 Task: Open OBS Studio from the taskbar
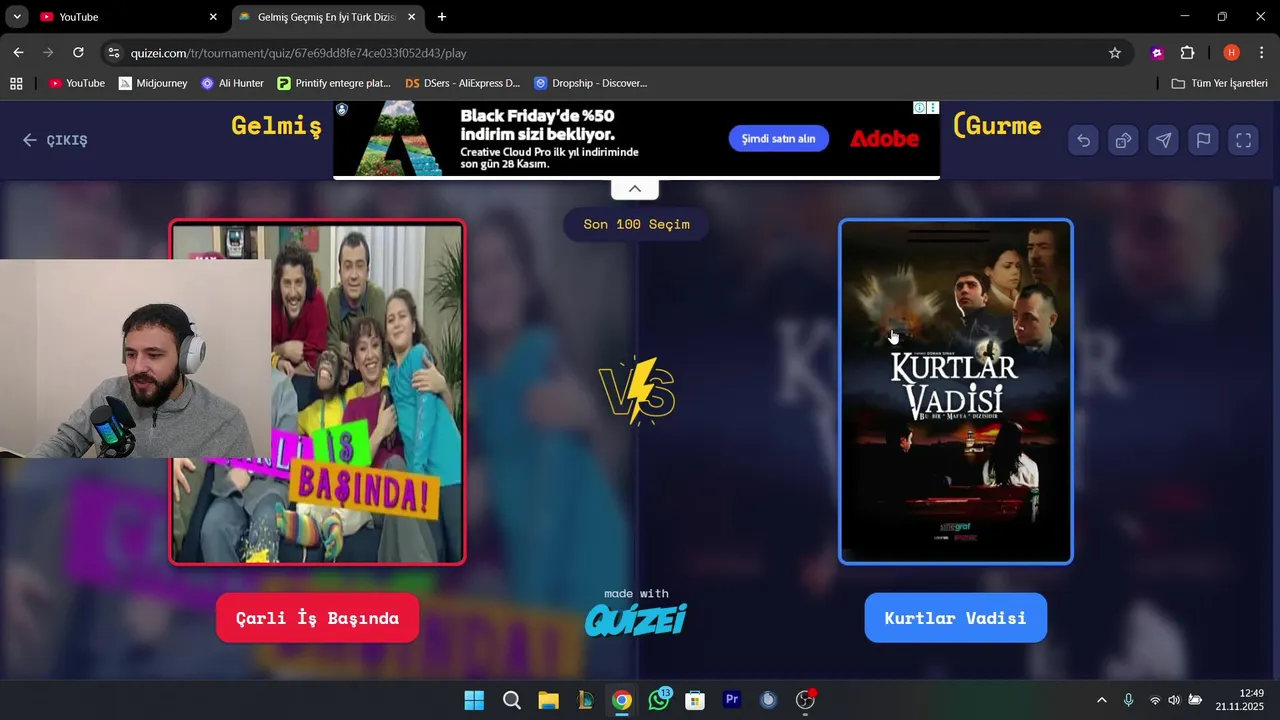pos(805,700)
